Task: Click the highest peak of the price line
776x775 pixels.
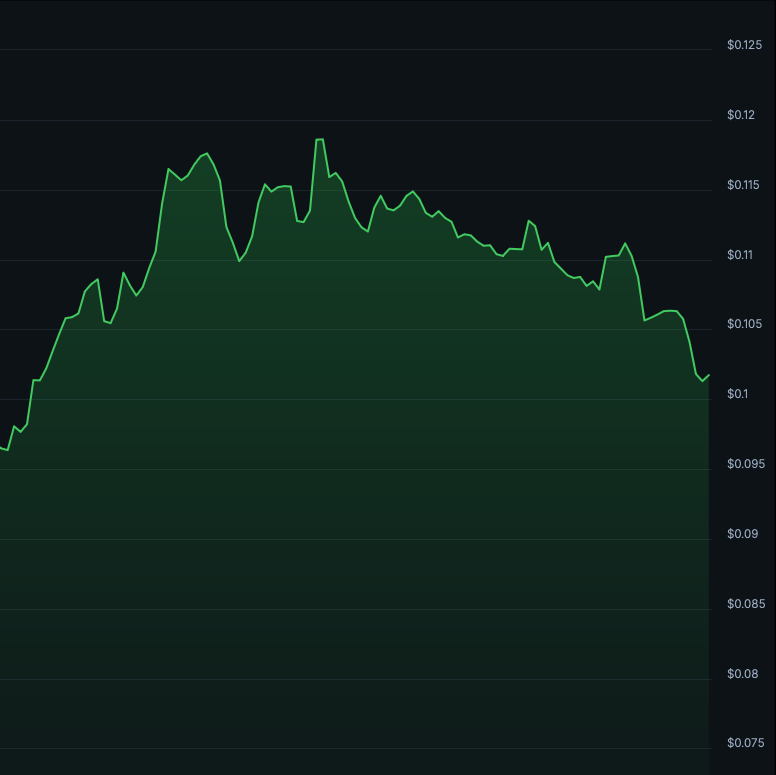Action: pyautogui.click(x=320, y=140)
